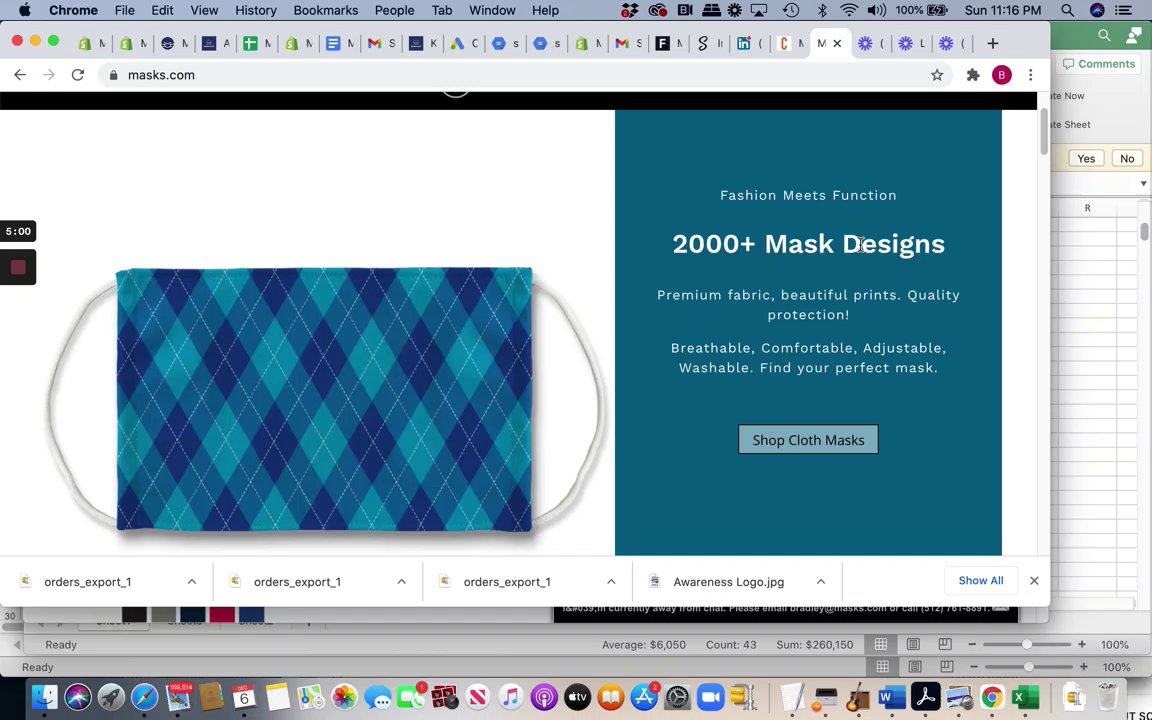Image resolution: width=1152 pixels, height=720 pixels.
Task: Open the Excel formula bar dropdown arrow
Action: coord(1143,184)
